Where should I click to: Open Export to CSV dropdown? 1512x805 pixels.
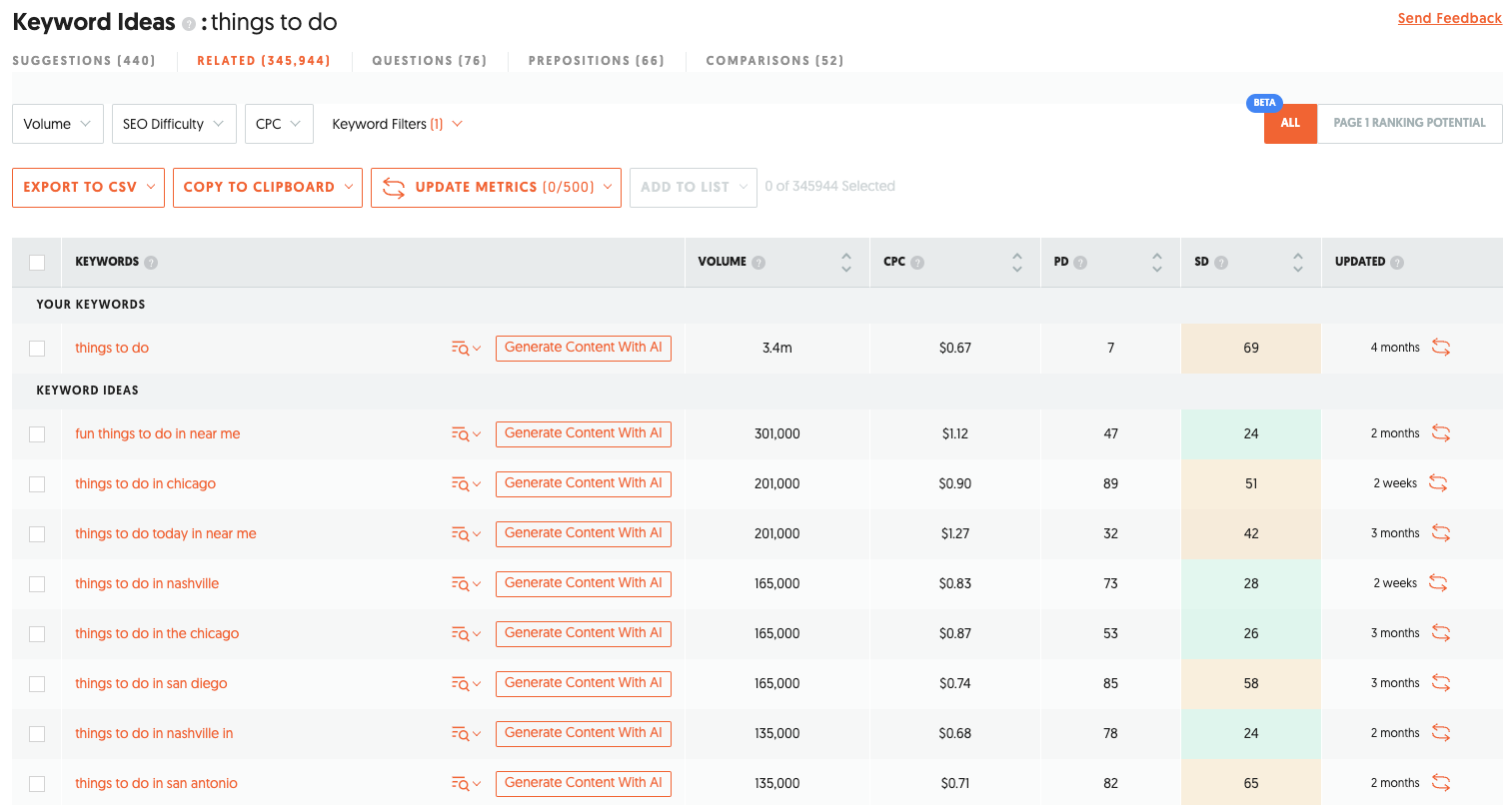click(88, 187)
